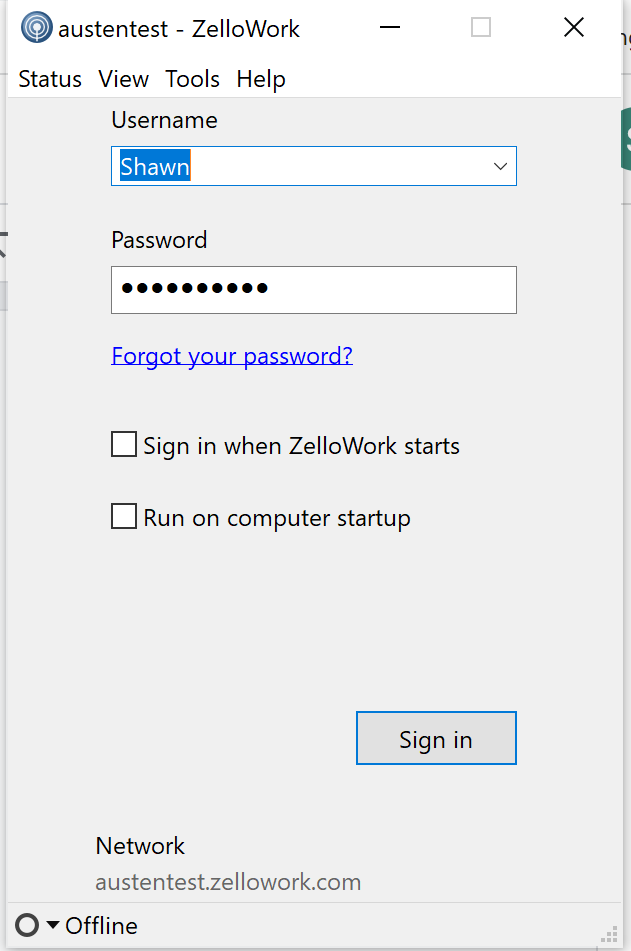The height and width of the screenshot is (951, 631).
Task: Maximize the ZelloWork window
Action: coord(481,28)
